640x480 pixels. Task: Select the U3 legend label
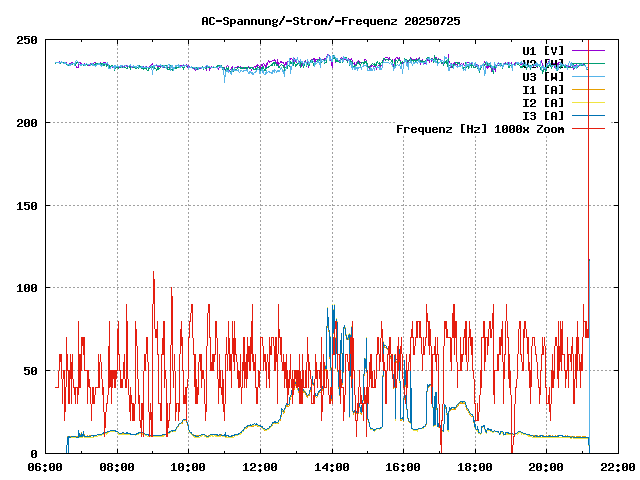tap(543, 76)
